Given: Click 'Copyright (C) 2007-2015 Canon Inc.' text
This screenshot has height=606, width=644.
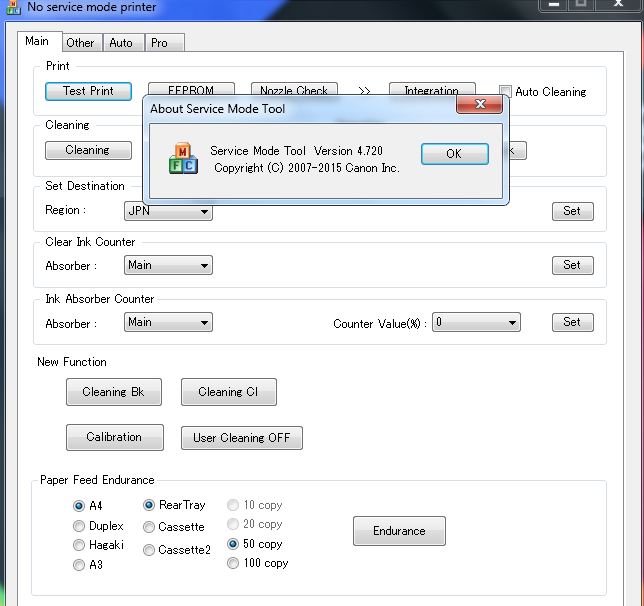Looking at the screenshot, I should [307, 168].
